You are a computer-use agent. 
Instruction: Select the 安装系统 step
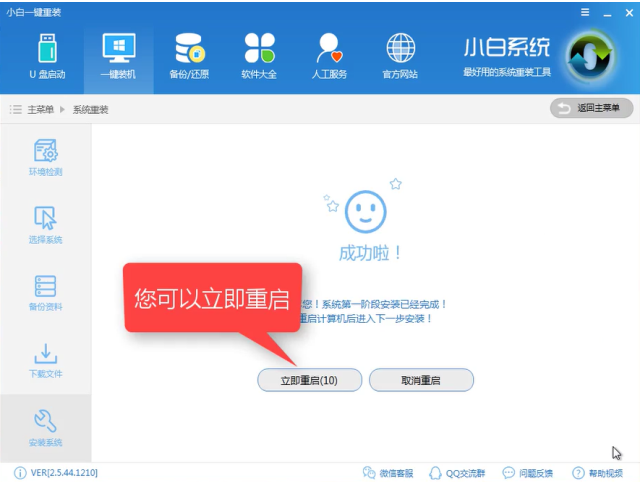click(x=45, y=428)
